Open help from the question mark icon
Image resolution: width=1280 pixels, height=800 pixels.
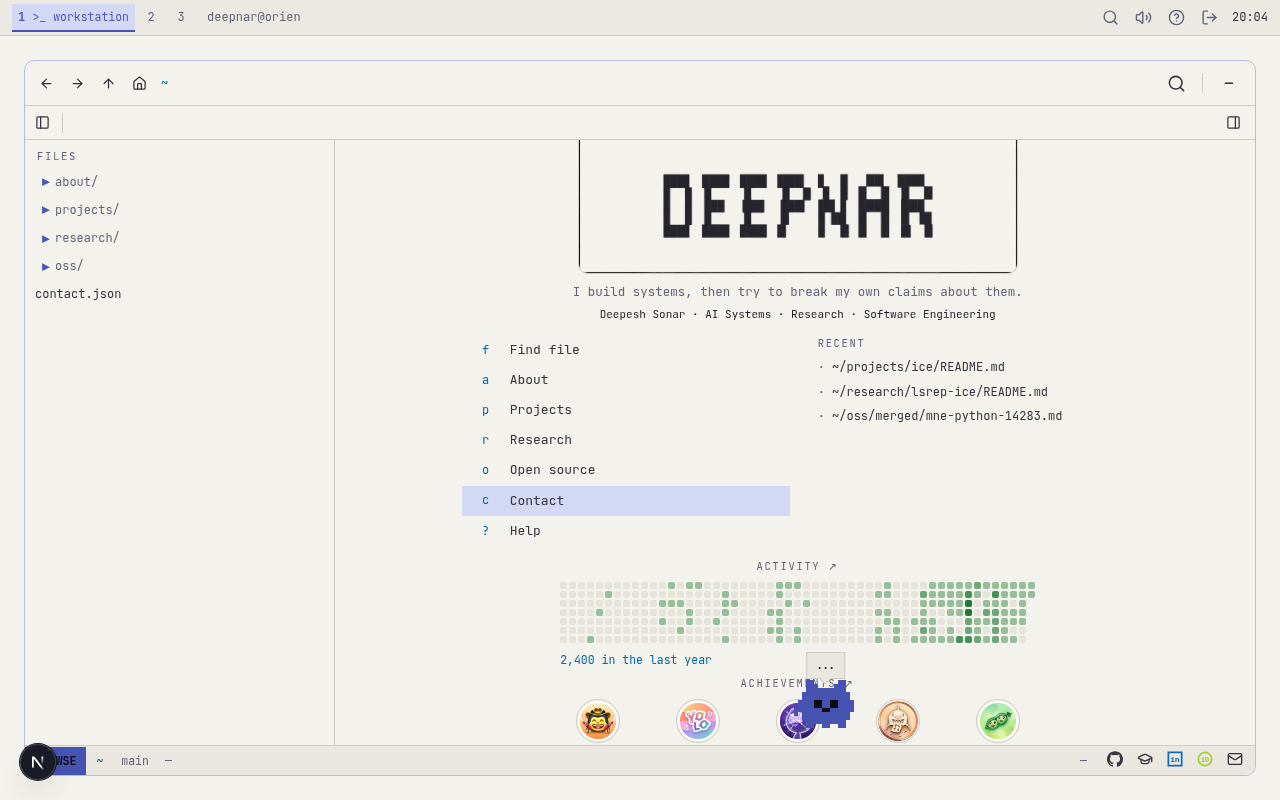point(1176,17)
